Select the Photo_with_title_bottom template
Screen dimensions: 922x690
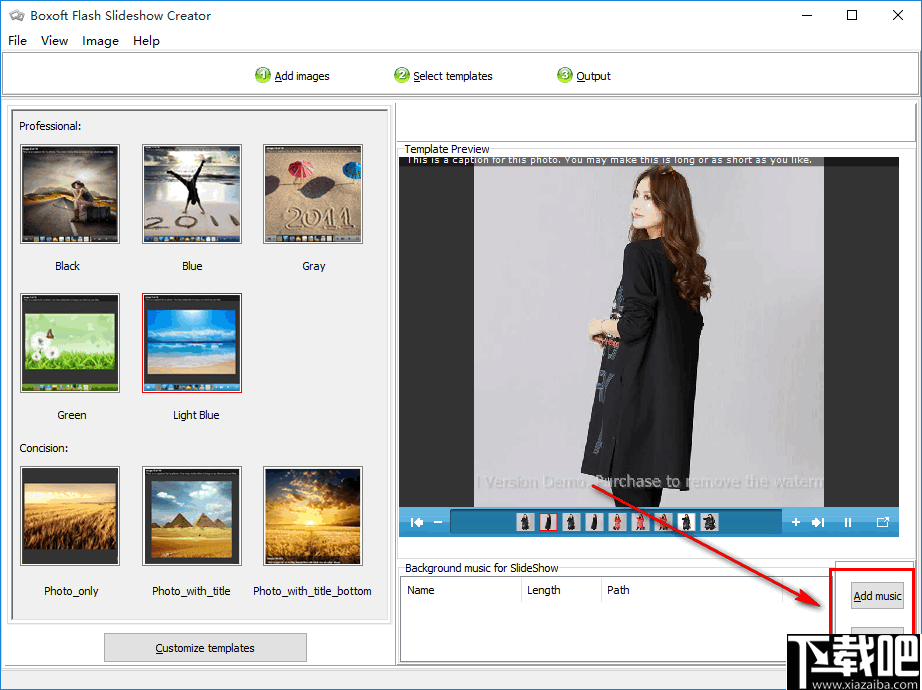click(312, 516)
